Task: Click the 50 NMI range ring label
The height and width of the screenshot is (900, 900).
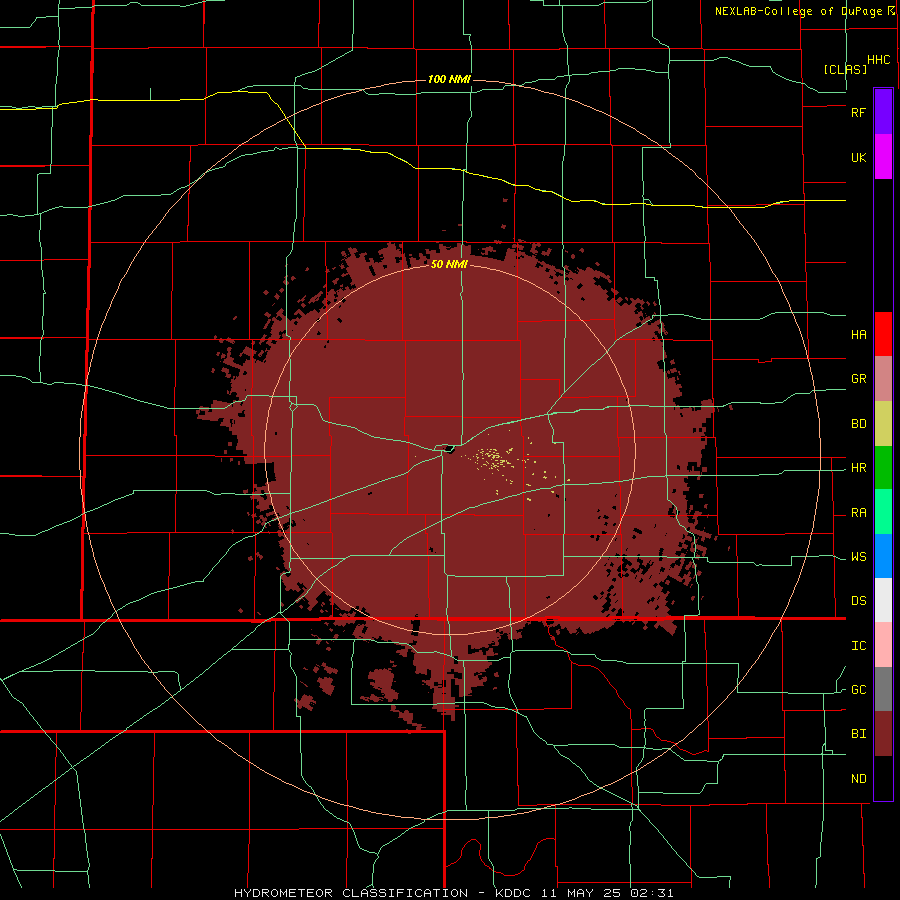Action: point(449,264)
